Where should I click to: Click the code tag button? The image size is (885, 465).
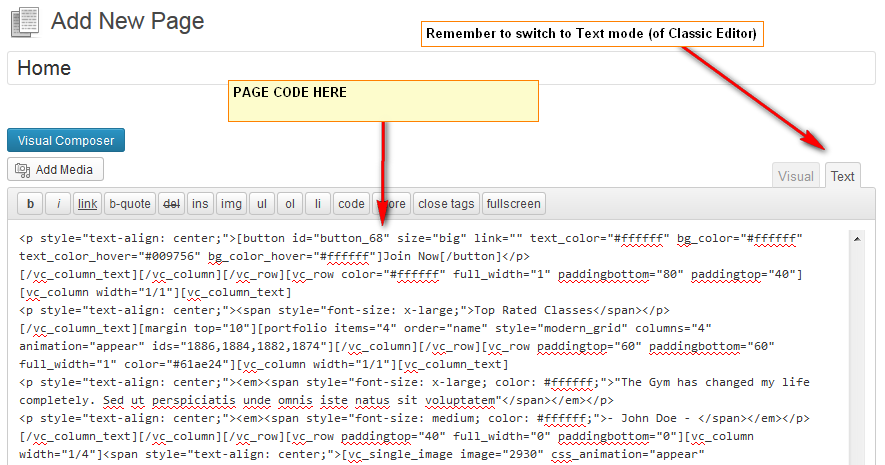tap(351, 204)
